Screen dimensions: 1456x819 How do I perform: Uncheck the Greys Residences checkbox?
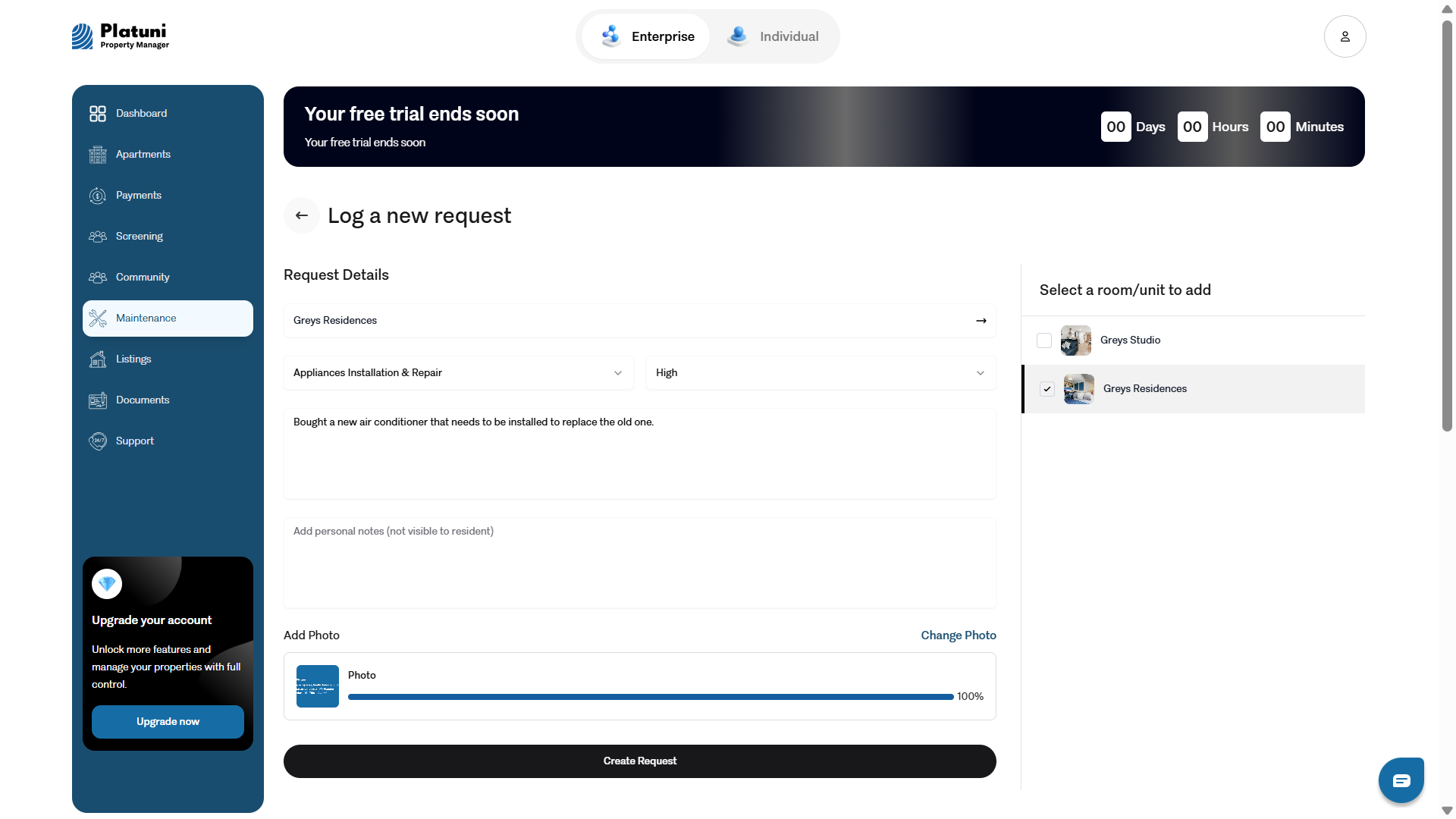(1047, 389)
